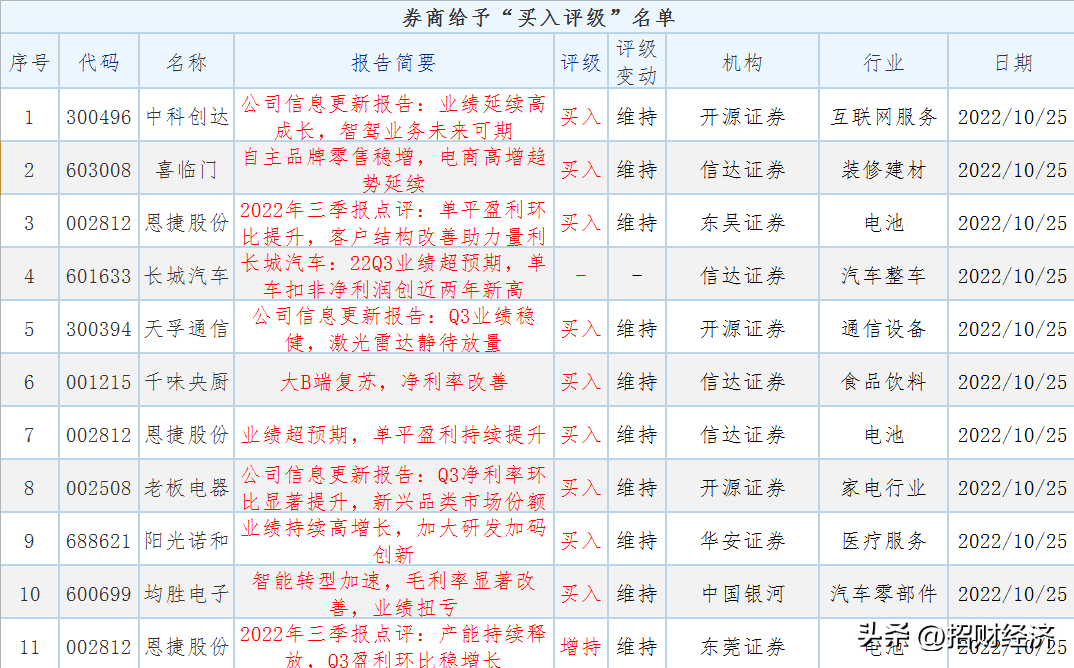Select stock name 长城汽车
1074x668 pixels.
coord(186,275)
